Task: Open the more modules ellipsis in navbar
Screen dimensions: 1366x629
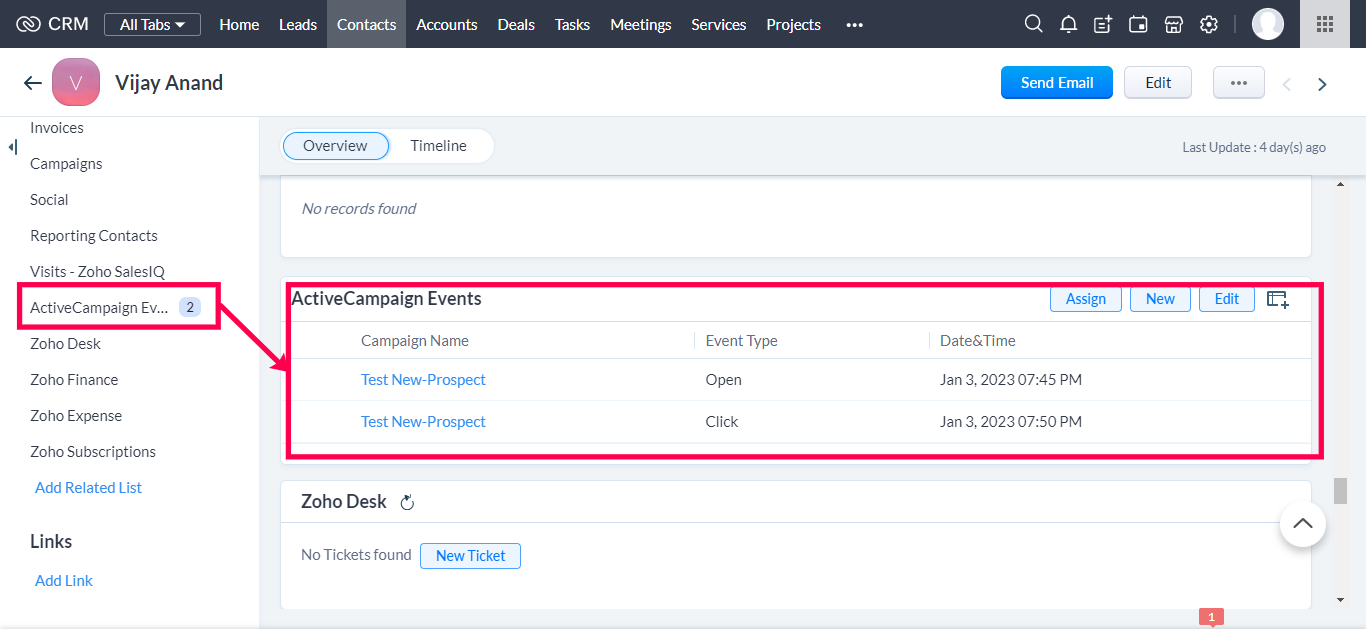Action: click(854, 24)
